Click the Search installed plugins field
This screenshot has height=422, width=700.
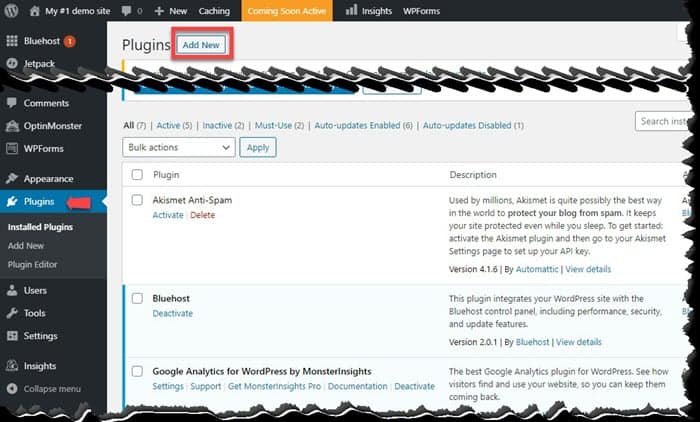663,121
